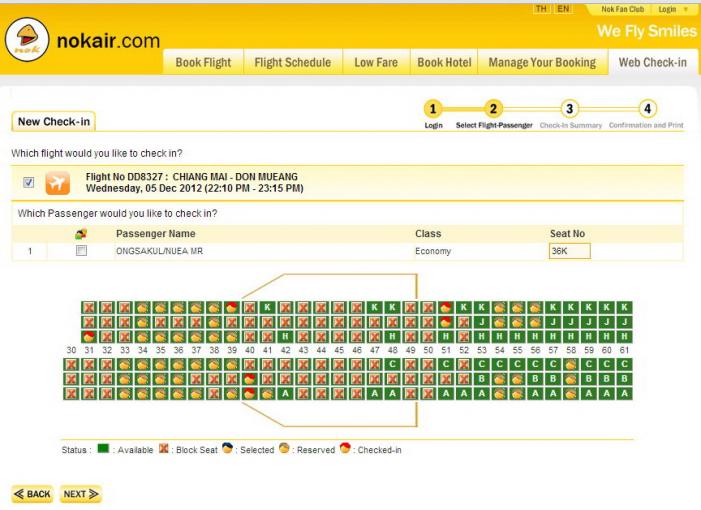701x510 pixels.
Task: Select available seat 47A on seat map
Action: click(374, 394)
